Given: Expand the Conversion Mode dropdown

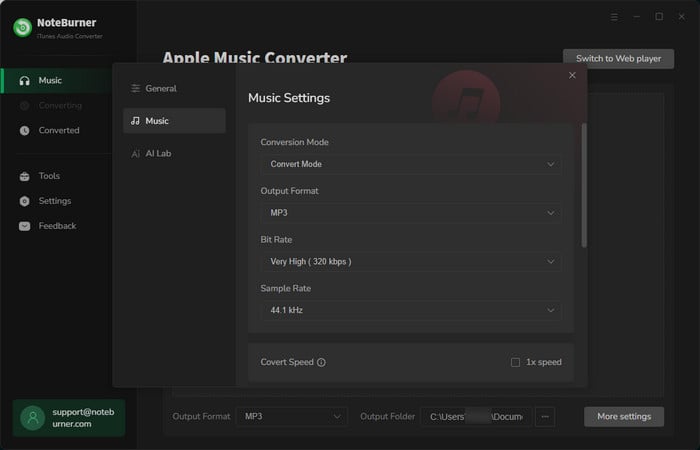Looking at the screenshot, I should pos(410,164).
